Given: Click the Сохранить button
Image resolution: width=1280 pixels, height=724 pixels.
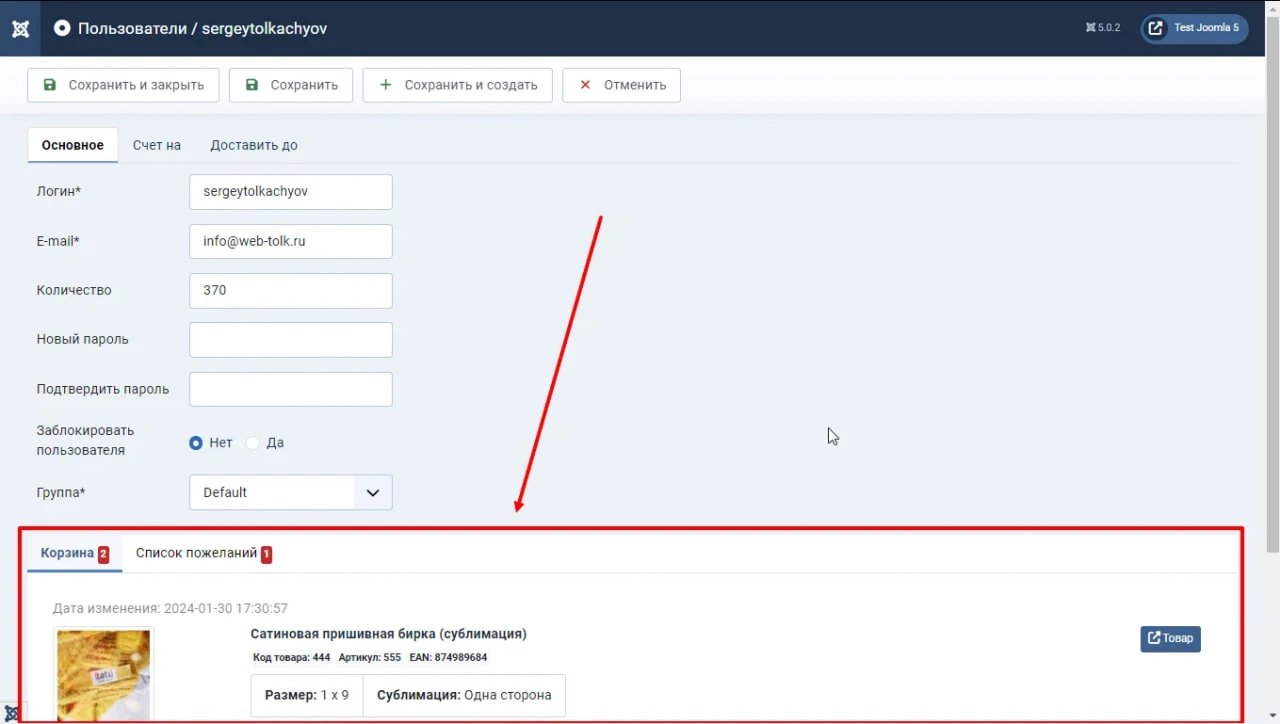Looking at the screenshot, I should point(291,85).
